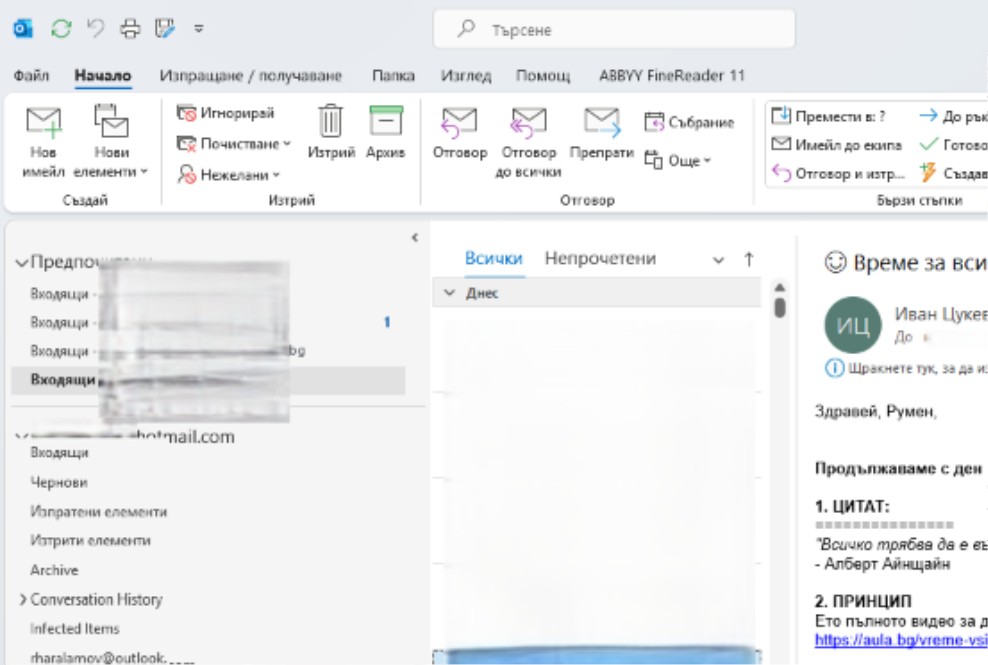
Task: Expand the Conversation History folder
Action: [23, 599]
